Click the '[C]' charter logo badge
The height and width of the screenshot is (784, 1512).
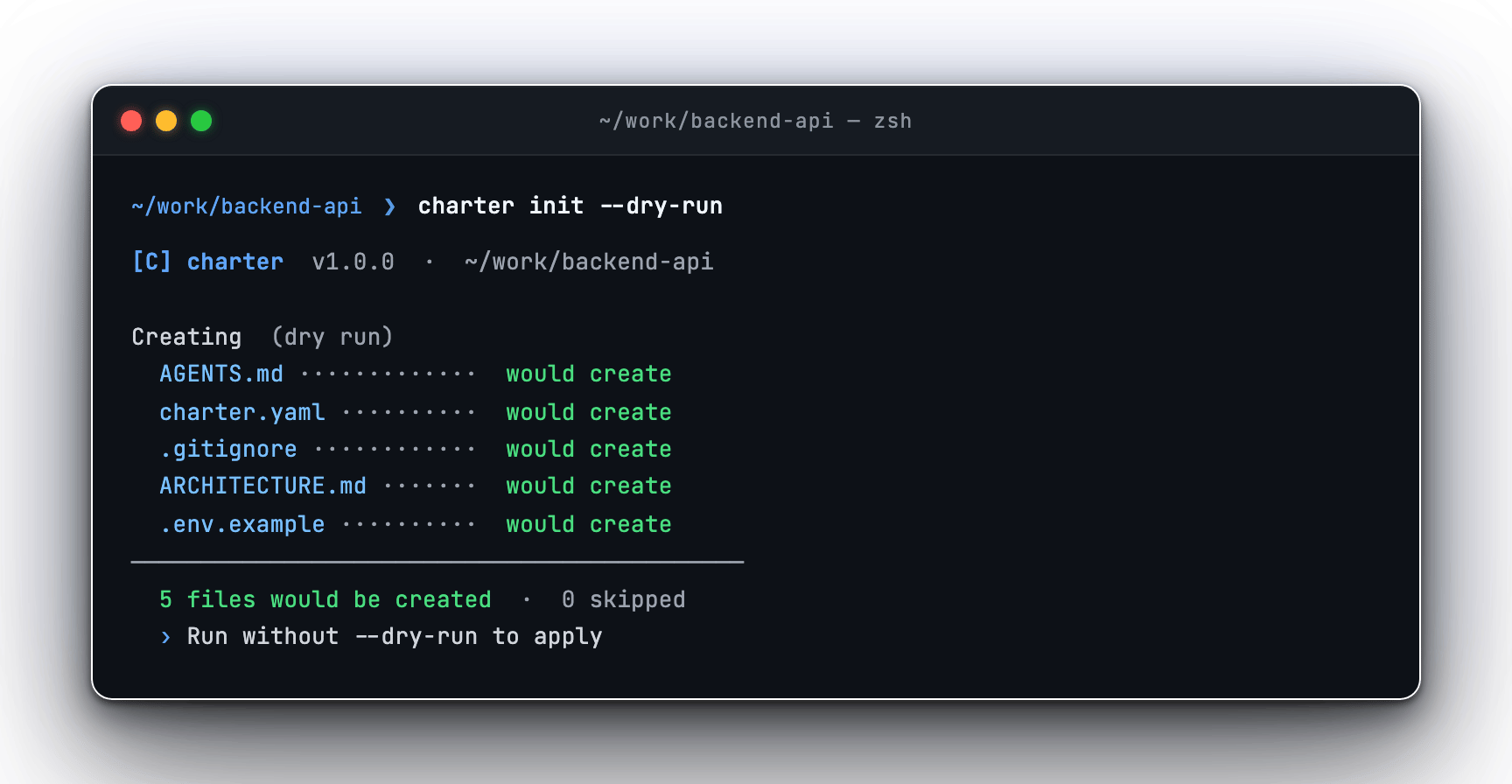(x=151, y=262)
